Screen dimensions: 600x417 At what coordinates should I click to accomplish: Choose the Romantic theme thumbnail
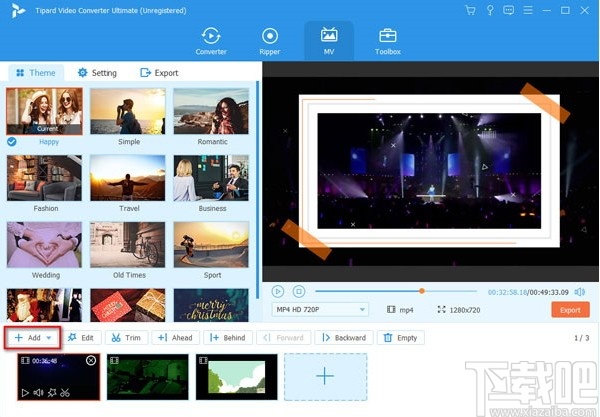[211, 111]
